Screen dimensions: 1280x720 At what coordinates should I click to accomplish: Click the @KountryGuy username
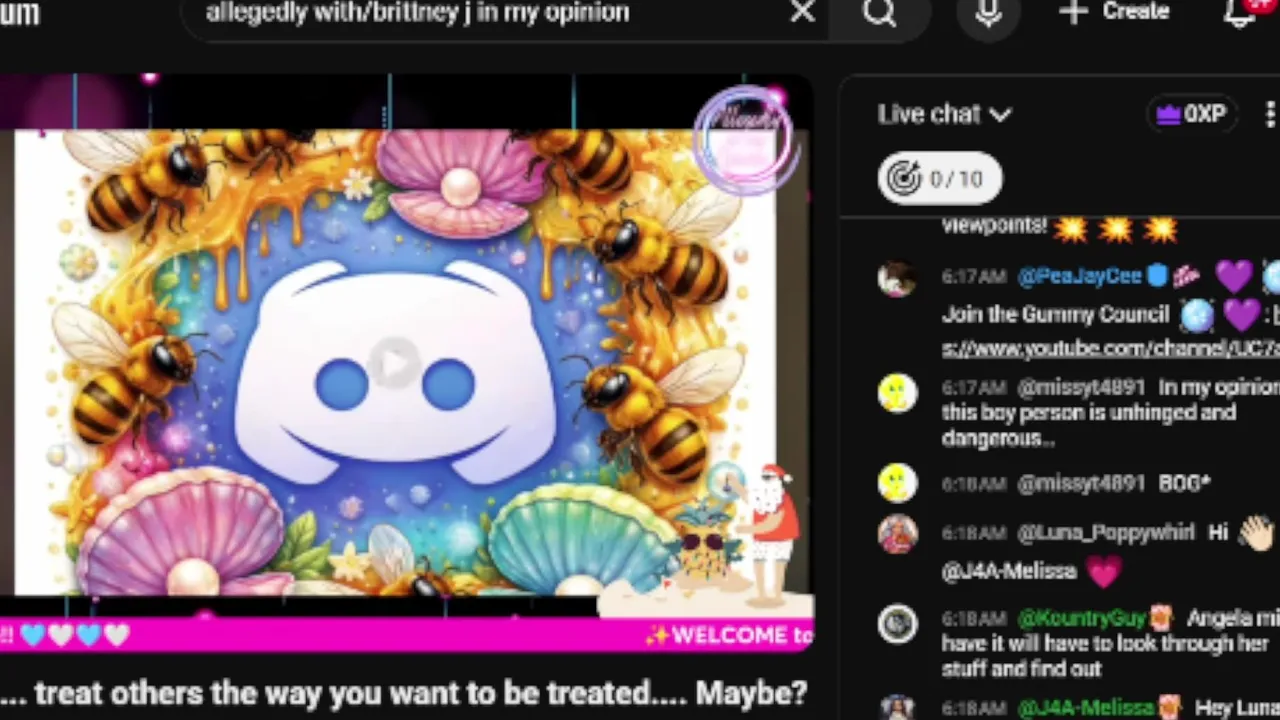1081,619
